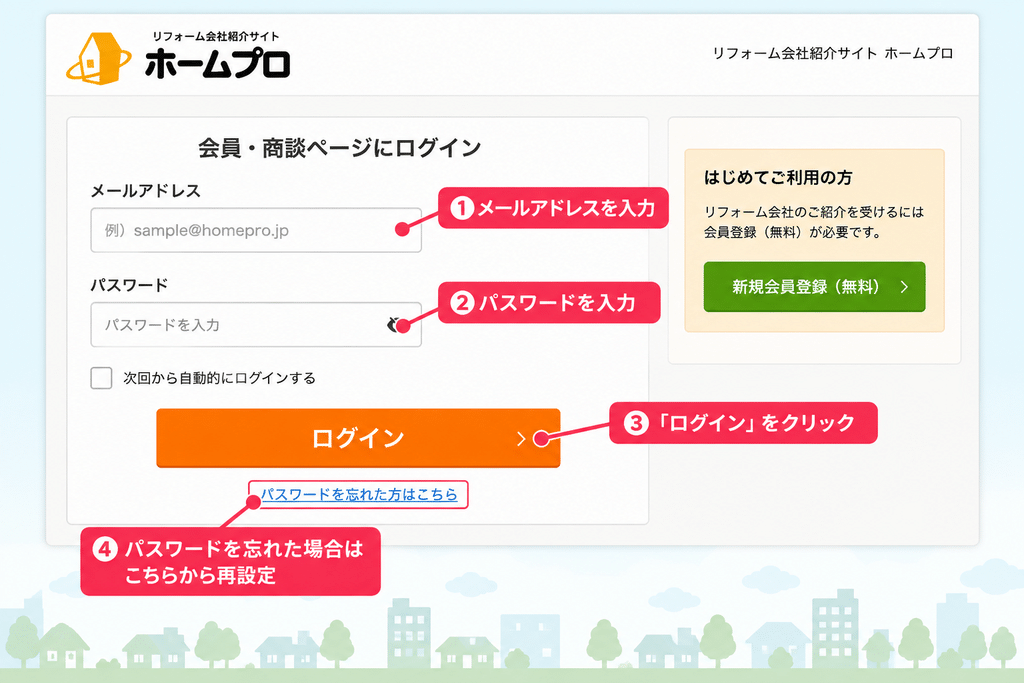This screenshot has height=683, width=1024.
Task: Click 次回から自動的にログインする label text
Action: [219, 378]
